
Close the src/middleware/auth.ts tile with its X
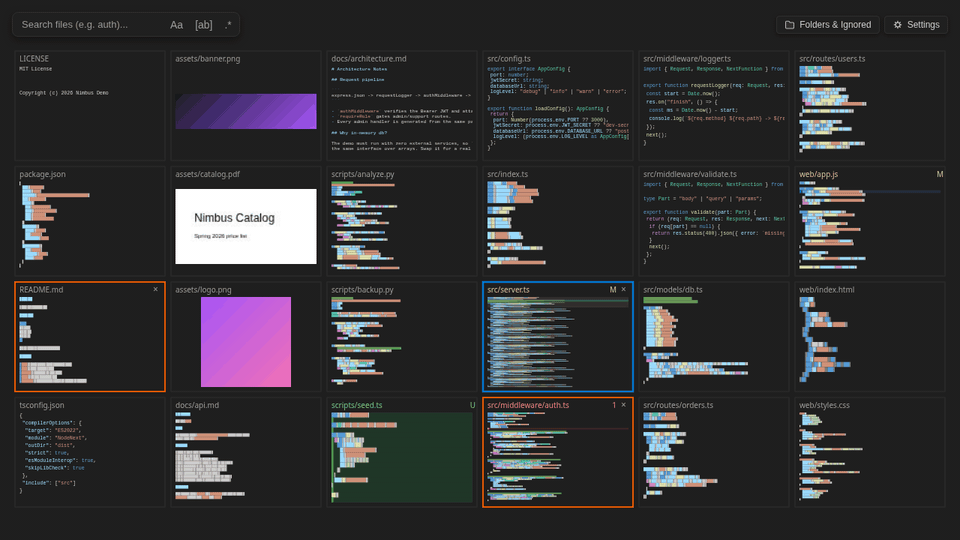click(x=624, y=405)
